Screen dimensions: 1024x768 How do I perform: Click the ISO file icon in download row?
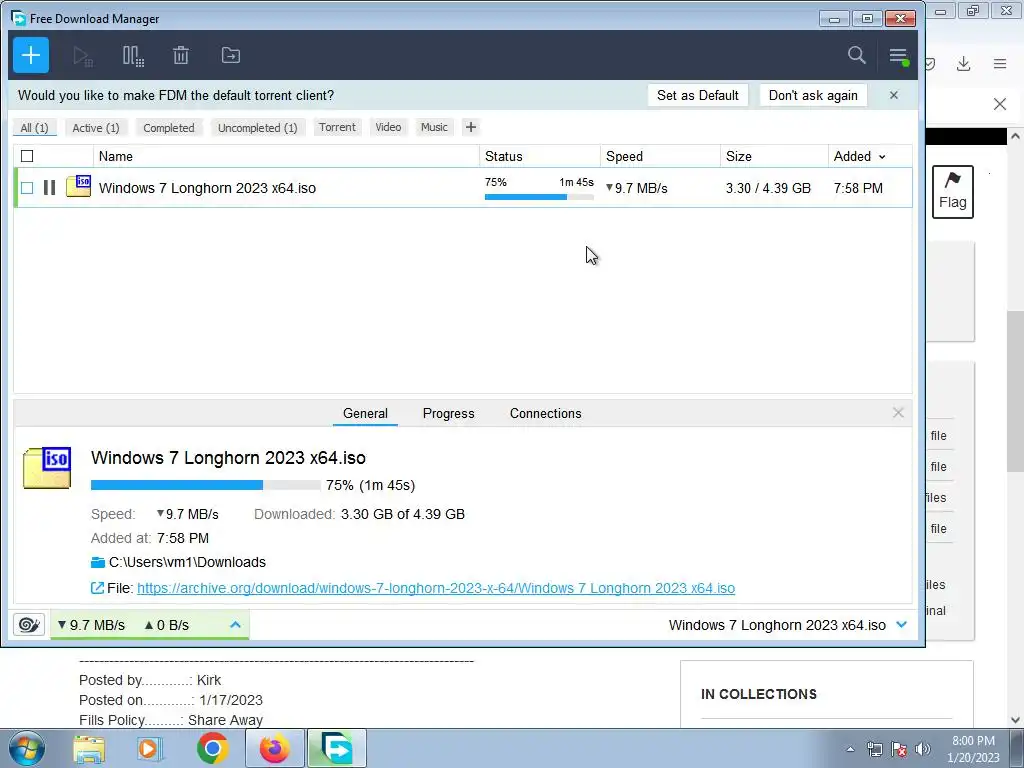(78, 187)
